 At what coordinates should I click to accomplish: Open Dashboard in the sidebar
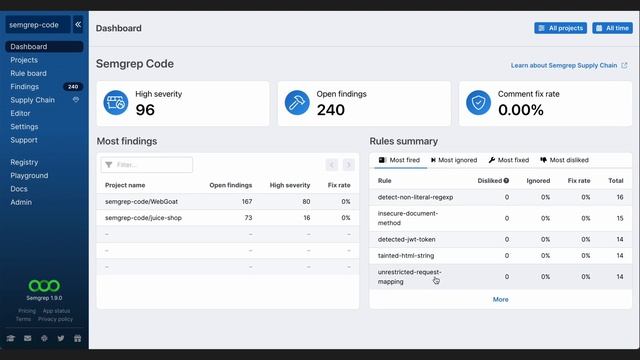pos(44,47)
